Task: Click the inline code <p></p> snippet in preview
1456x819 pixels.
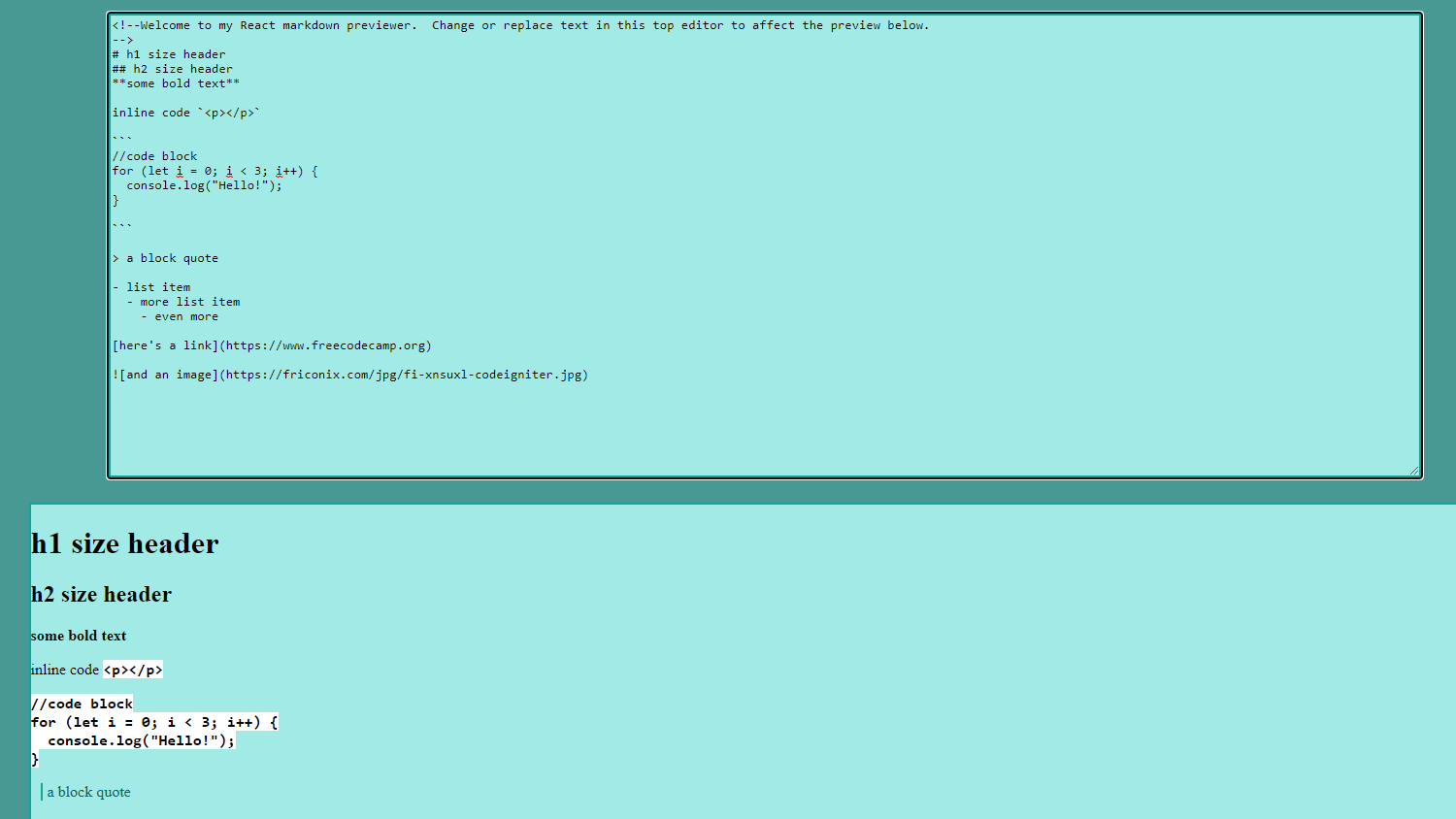Action: (131, 669)
